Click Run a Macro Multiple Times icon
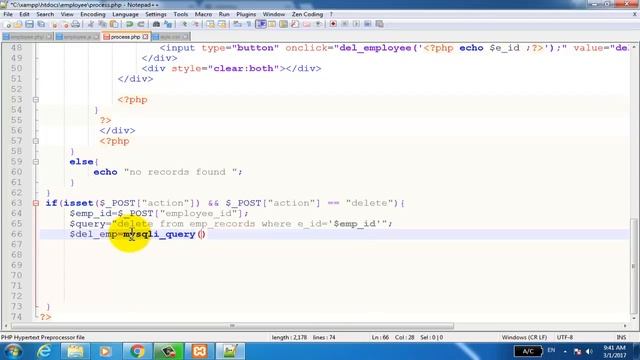The height and width of the screenshot is (360, 640). pyautogui.click(x=367, y=24)
